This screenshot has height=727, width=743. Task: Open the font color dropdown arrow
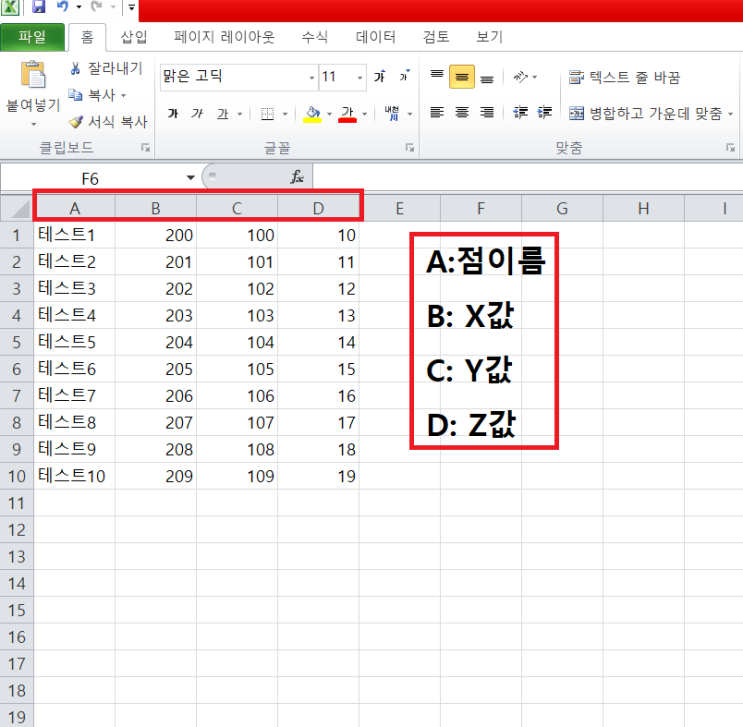pyautogui.click(x=364, y=114)
